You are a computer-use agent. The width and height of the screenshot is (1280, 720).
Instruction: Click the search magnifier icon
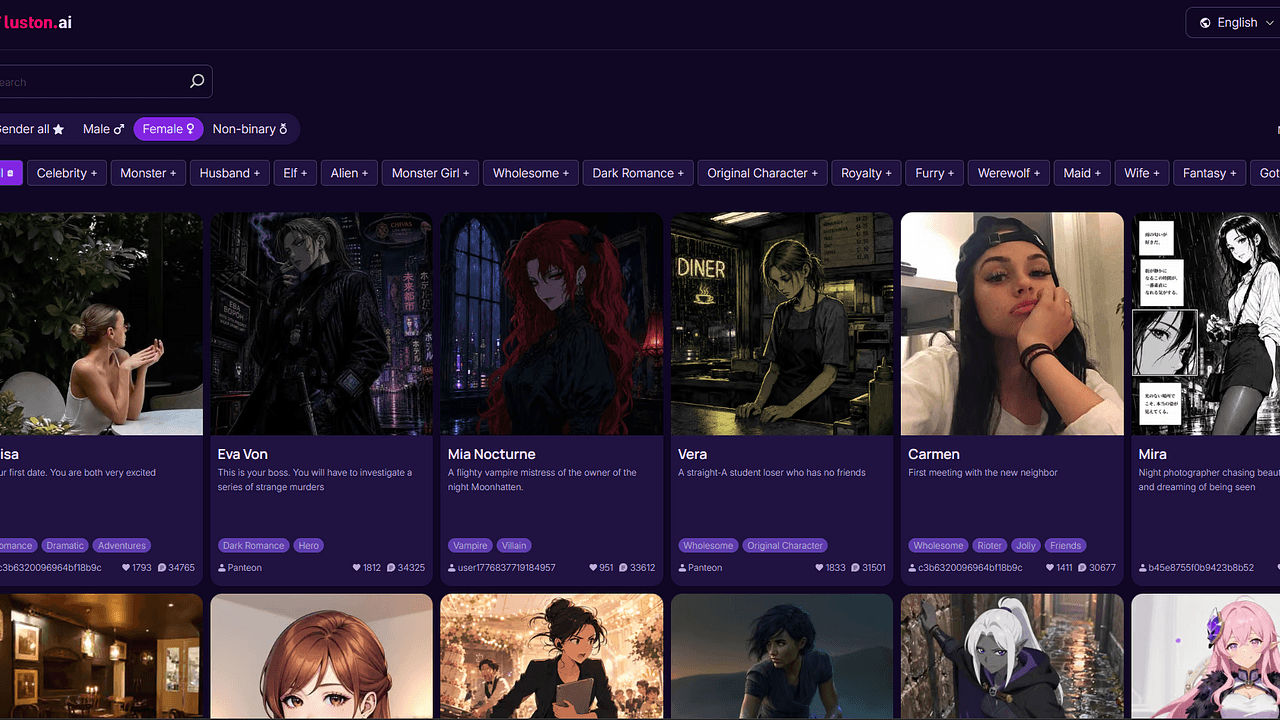pyautogui.click(x=197, y=82)
